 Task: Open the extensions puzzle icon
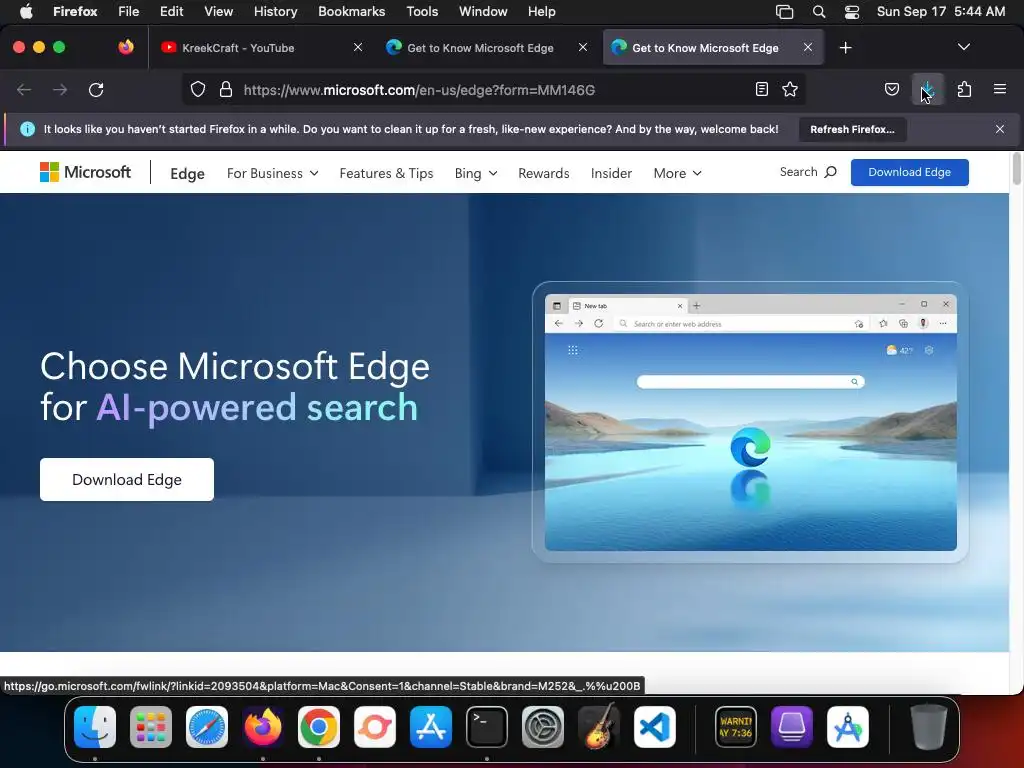coord(965,89)
